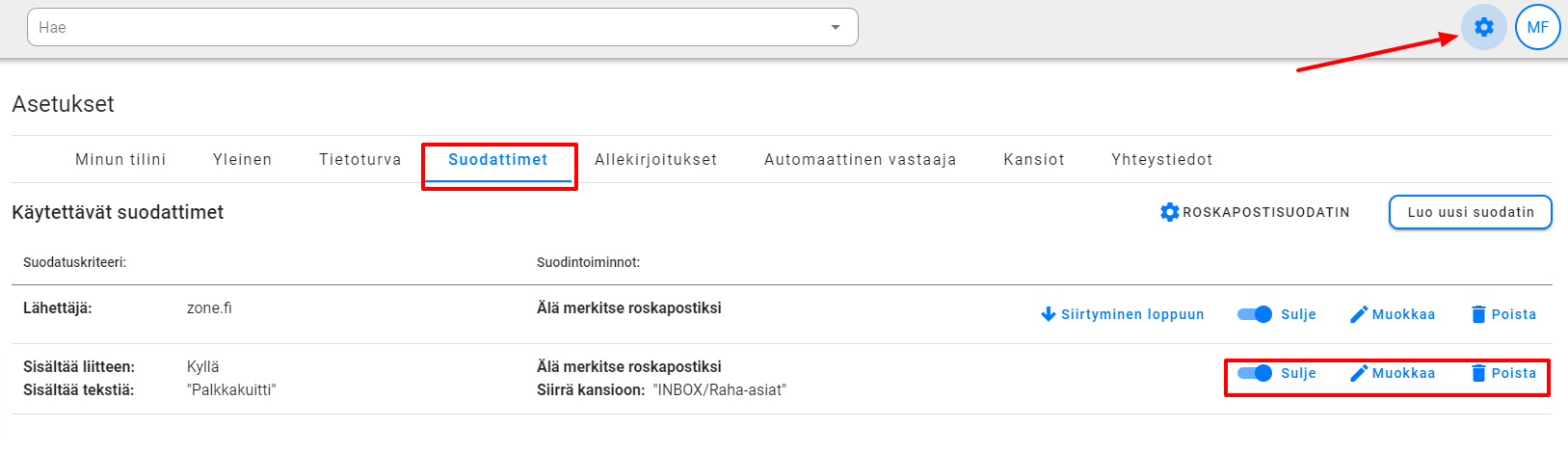Expand the Hae search dropdown arrow
Image resolution: width=1568 pixels, height=454 pixels.
click(835, 28)
